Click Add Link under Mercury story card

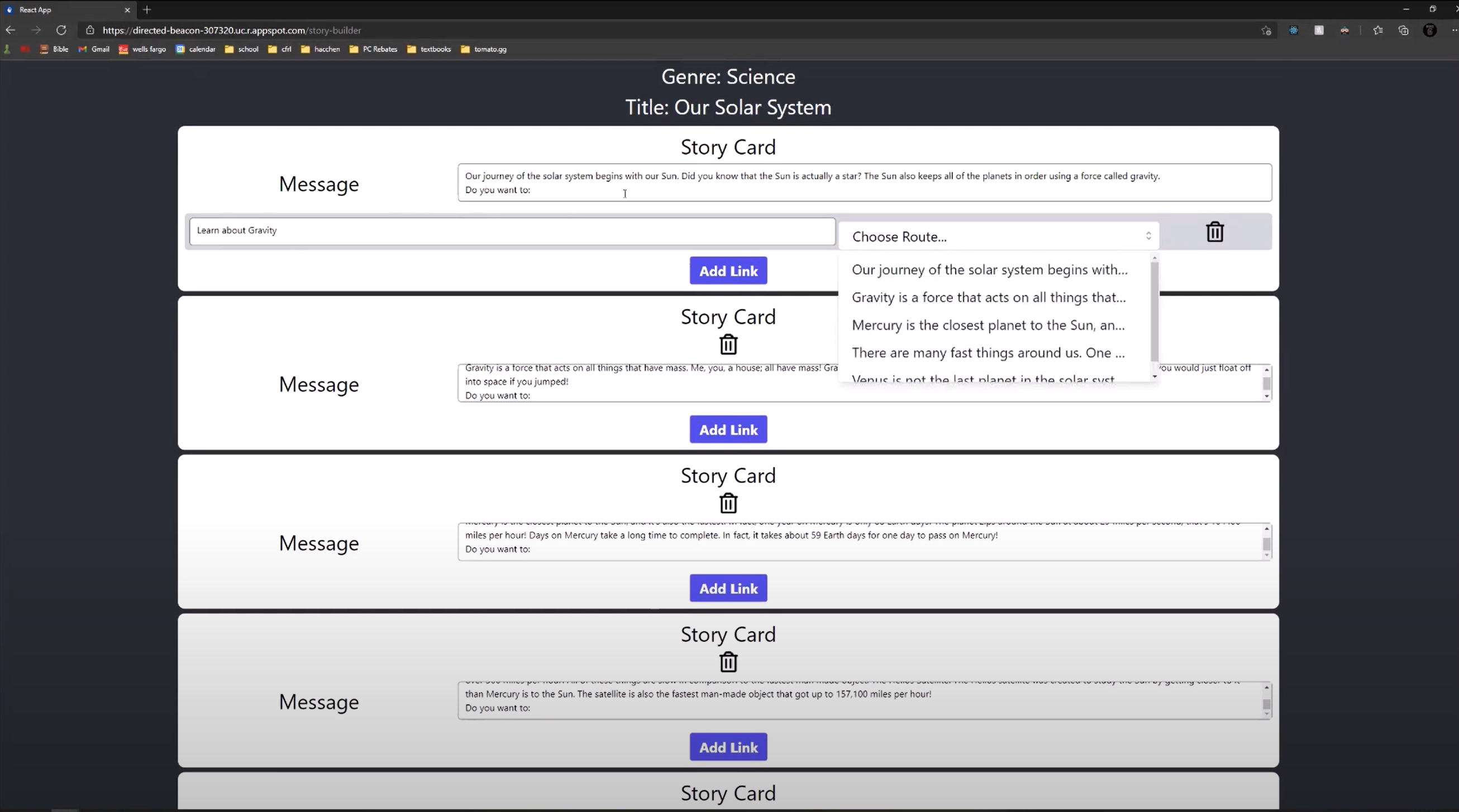[728, 588]
